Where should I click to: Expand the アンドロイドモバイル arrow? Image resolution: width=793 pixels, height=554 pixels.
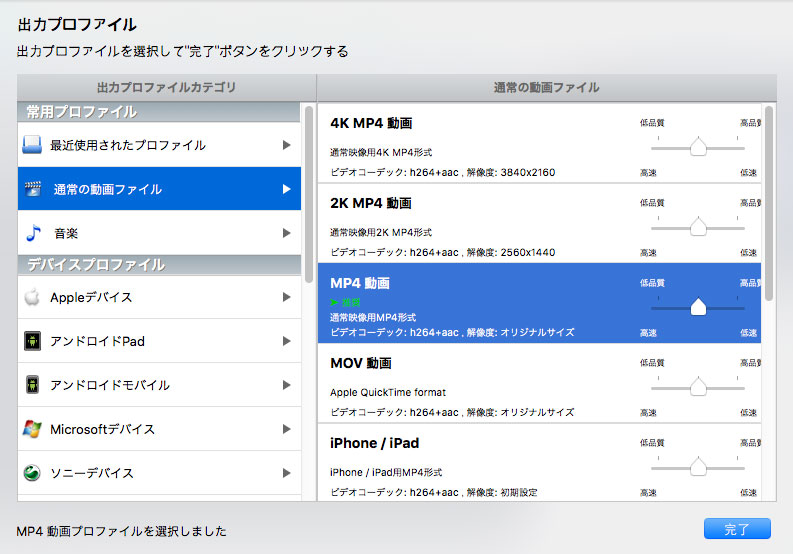(x=287, y=385)
